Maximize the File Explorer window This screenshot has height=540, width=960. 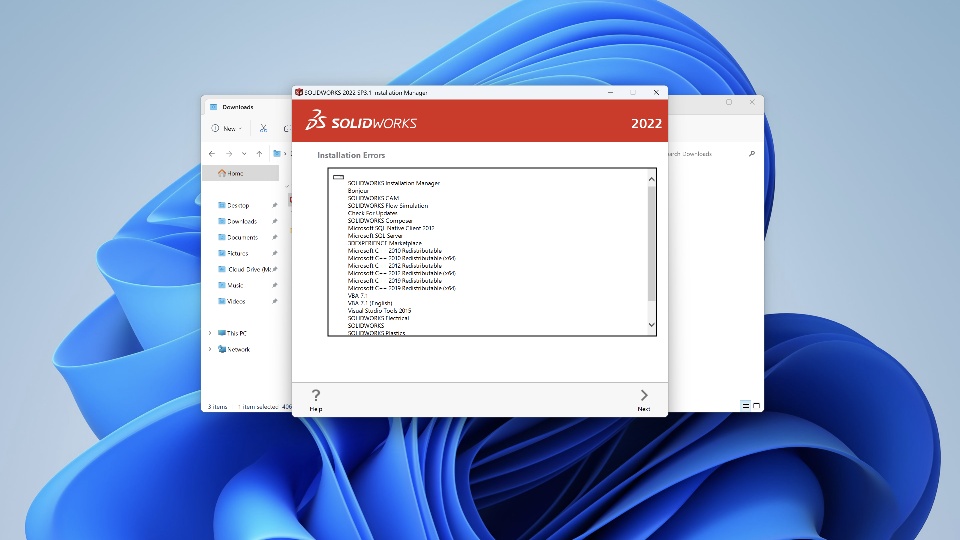[729, 102]
